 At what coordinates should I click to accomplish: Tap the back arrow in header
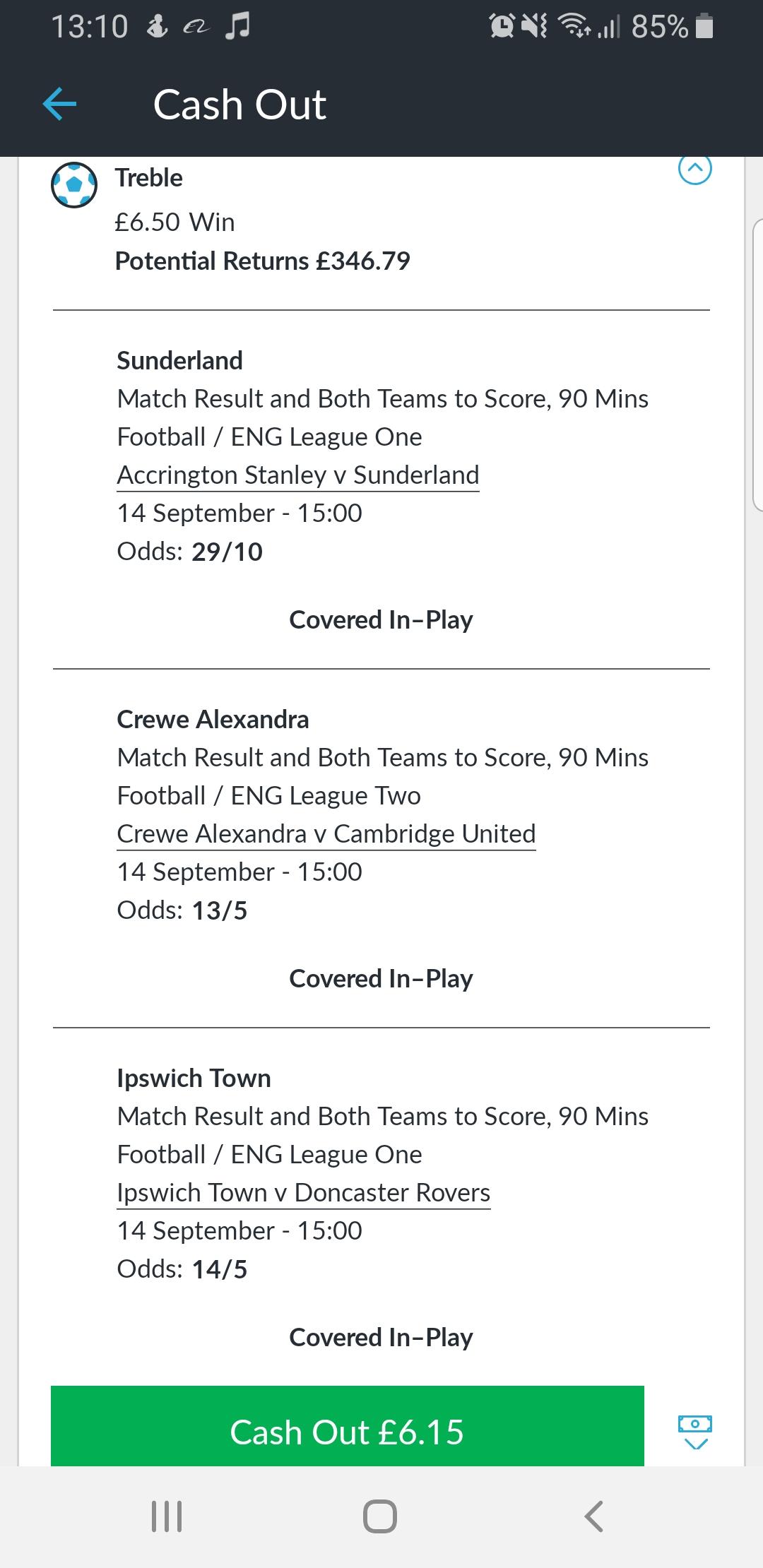click(x=59, y=105)
